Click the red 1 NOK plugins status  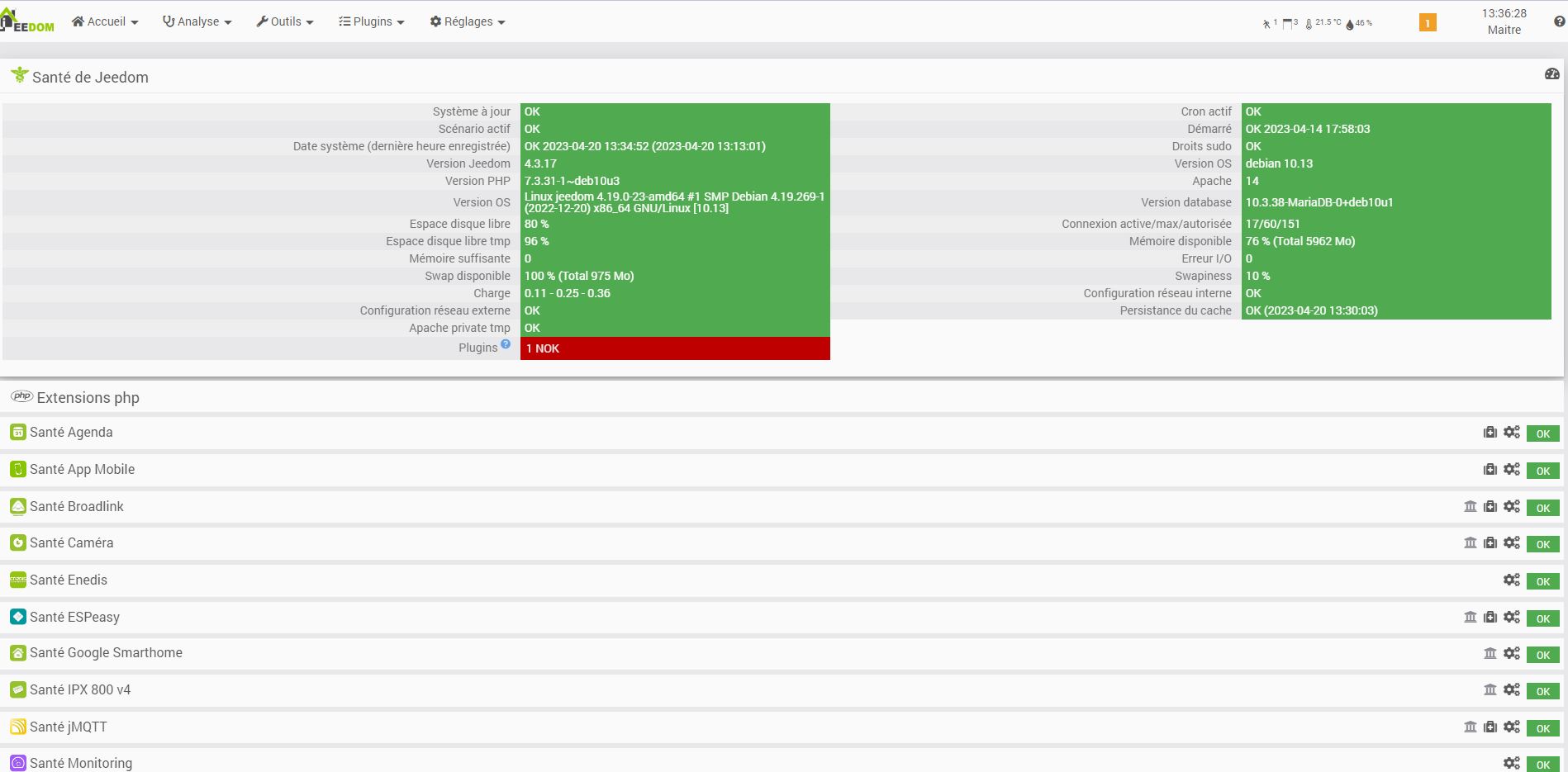675,348
